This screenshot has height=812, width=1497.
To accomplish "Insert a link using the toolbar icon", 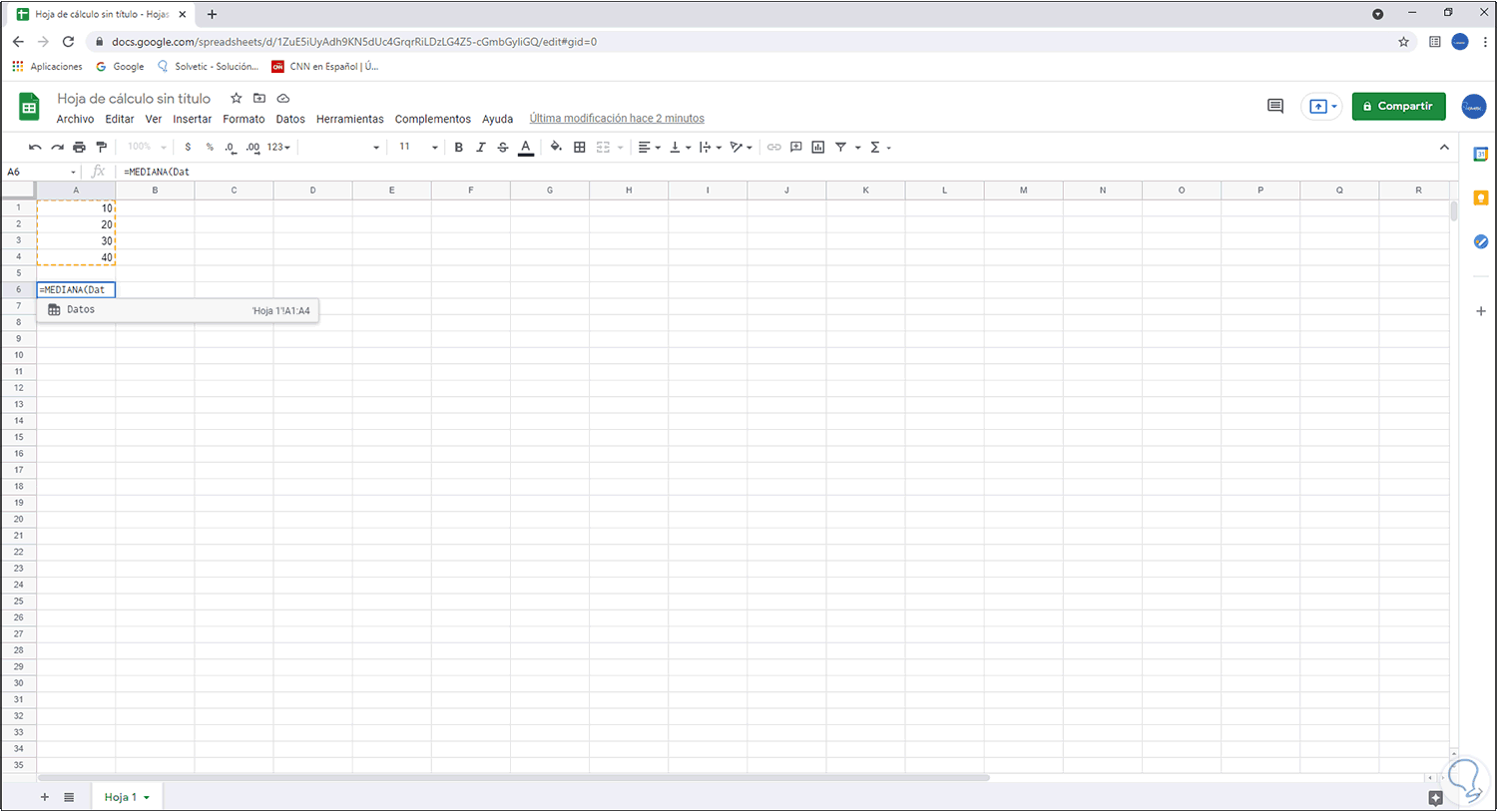I will point(774,147).
